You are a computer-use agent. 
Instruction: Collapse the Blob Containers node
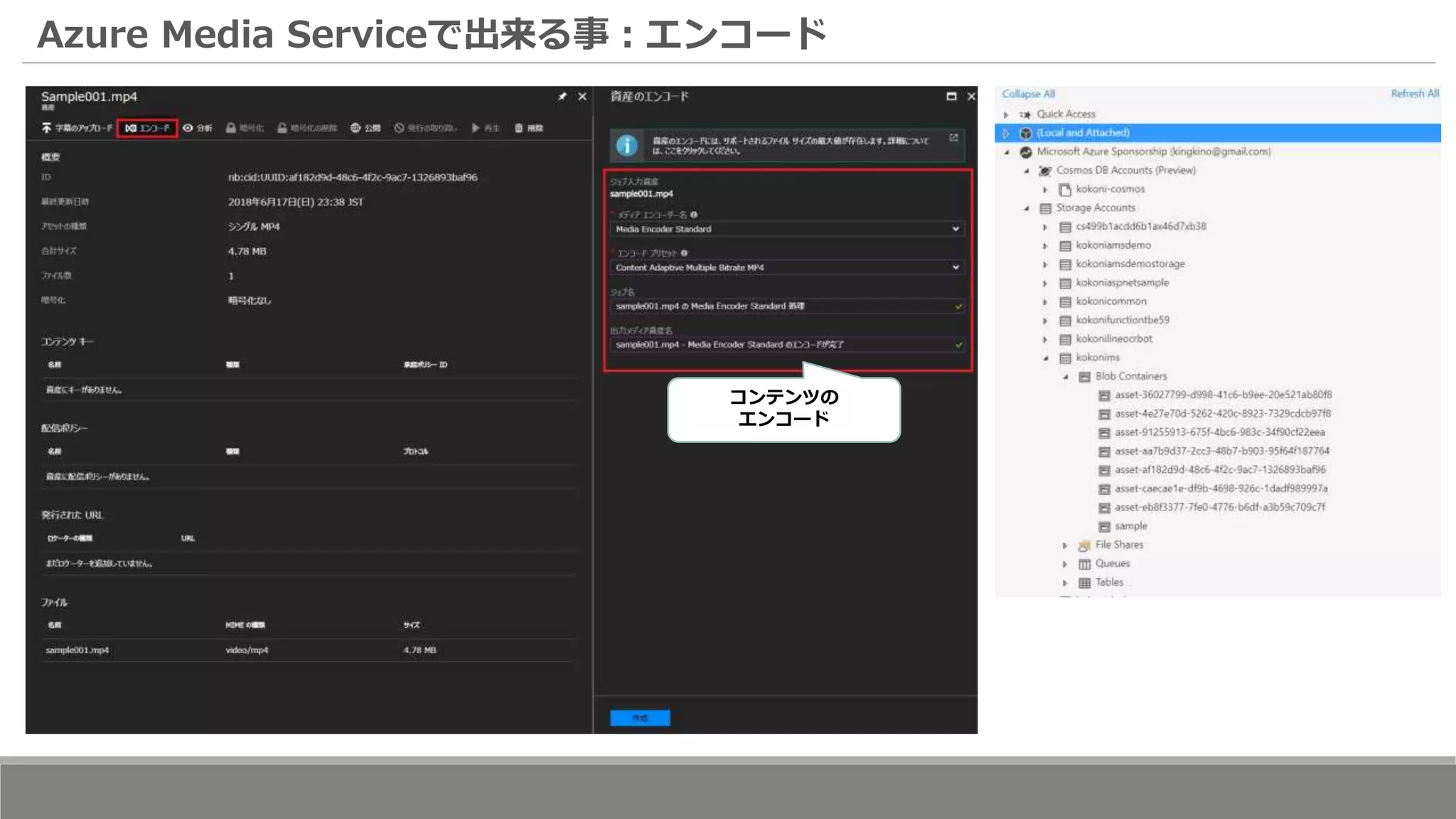coord(1065,377)
